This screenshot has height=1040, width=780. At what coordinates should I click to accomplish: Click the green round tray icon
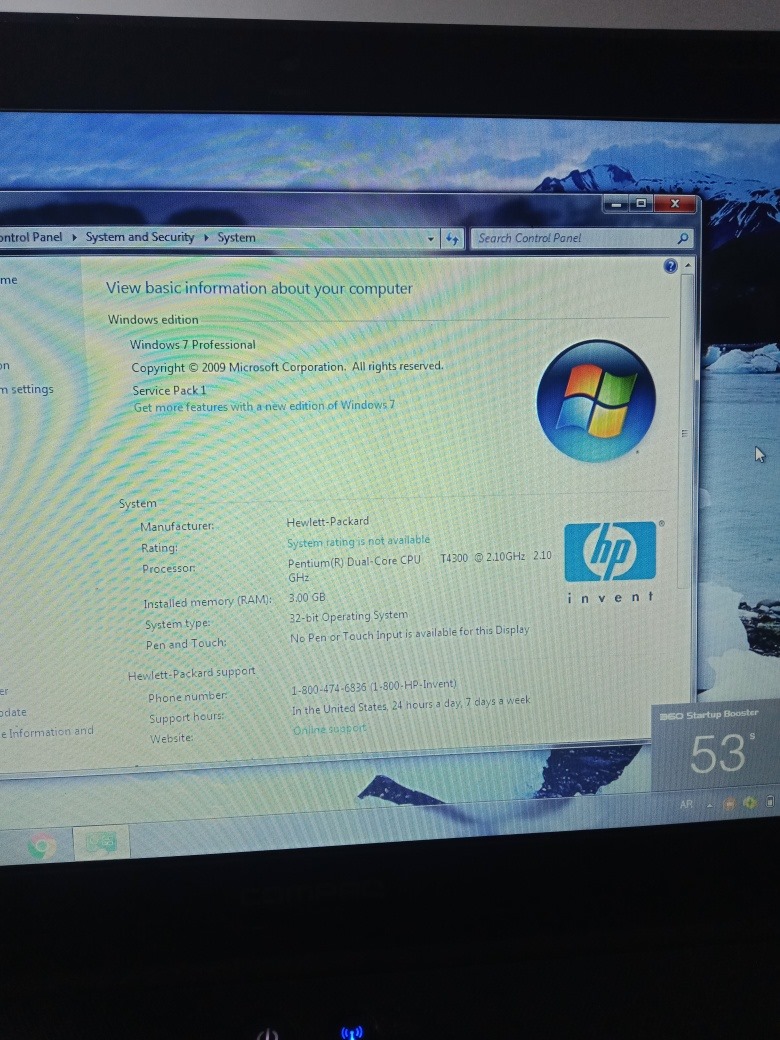pyautogui.click(x=749, y=803)
